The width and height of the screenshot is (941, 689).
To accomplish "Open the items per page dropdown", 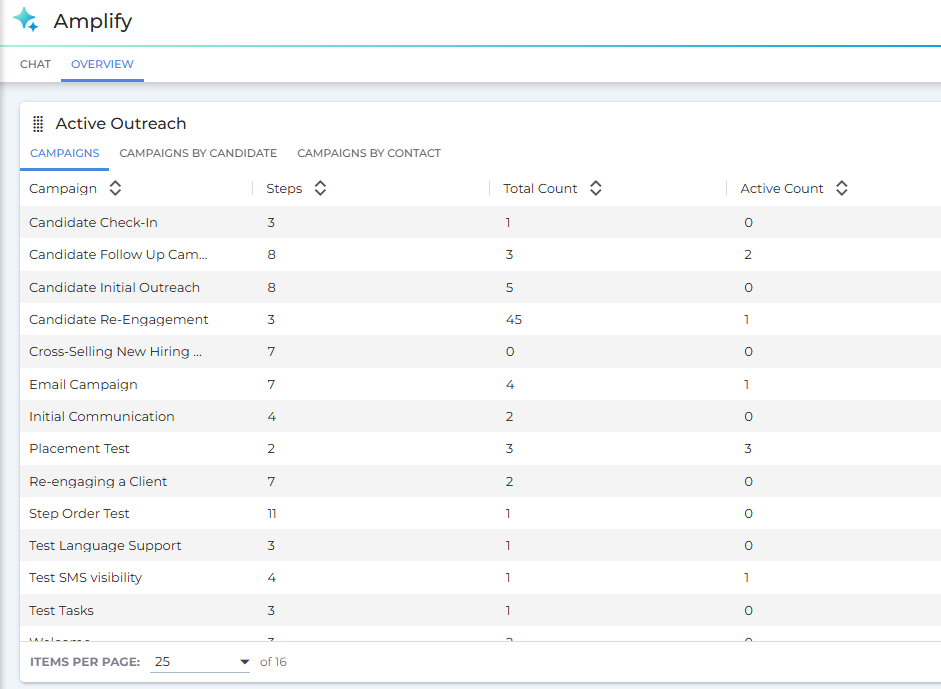I will [200, 662].
